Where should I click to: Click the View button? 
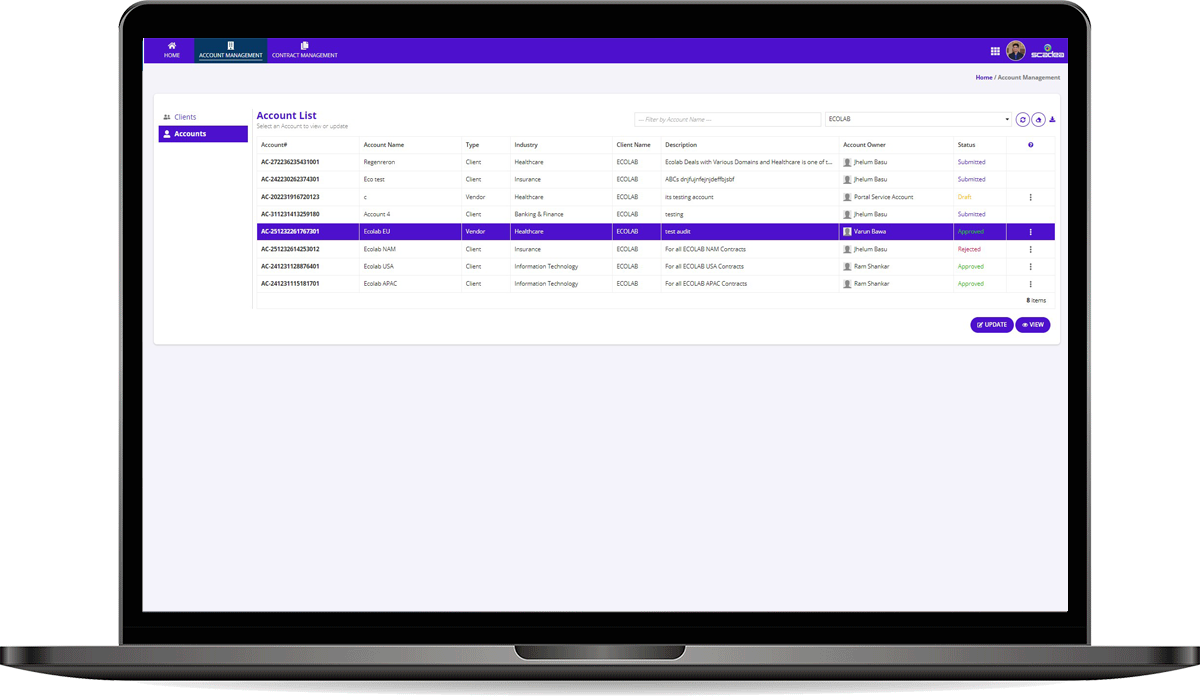click(x=1033, y=325)
